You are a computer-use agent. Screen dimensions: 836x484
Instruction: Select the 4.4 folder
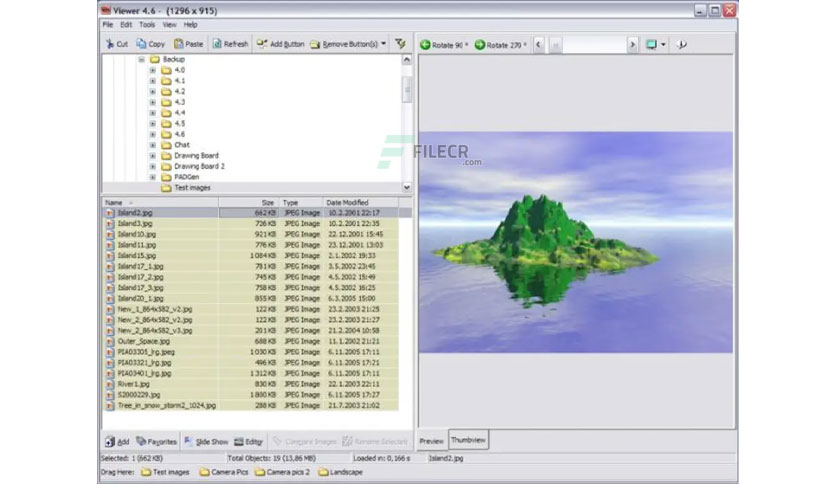point(180,113)
